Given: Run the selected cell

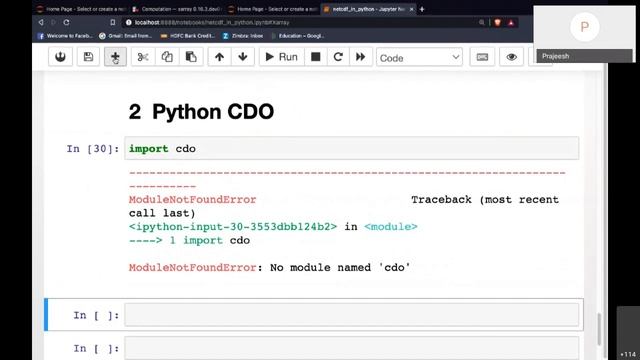Looking at the screenshot, I should click(x=282, y=57).
